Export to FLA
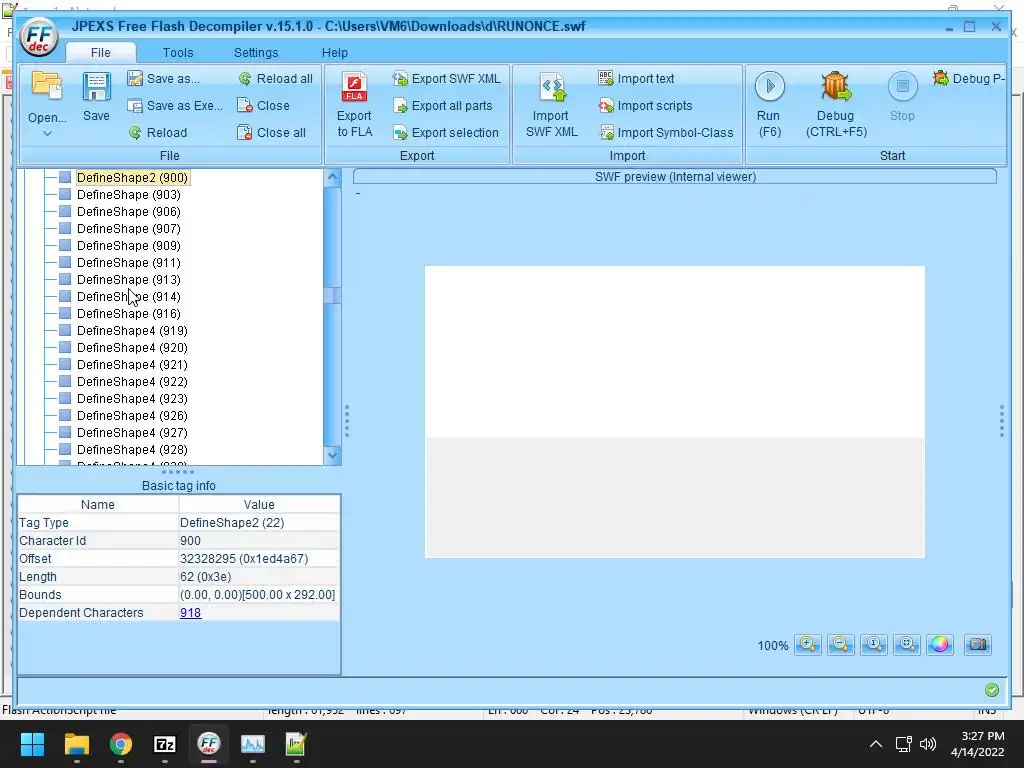 [354, 104]
